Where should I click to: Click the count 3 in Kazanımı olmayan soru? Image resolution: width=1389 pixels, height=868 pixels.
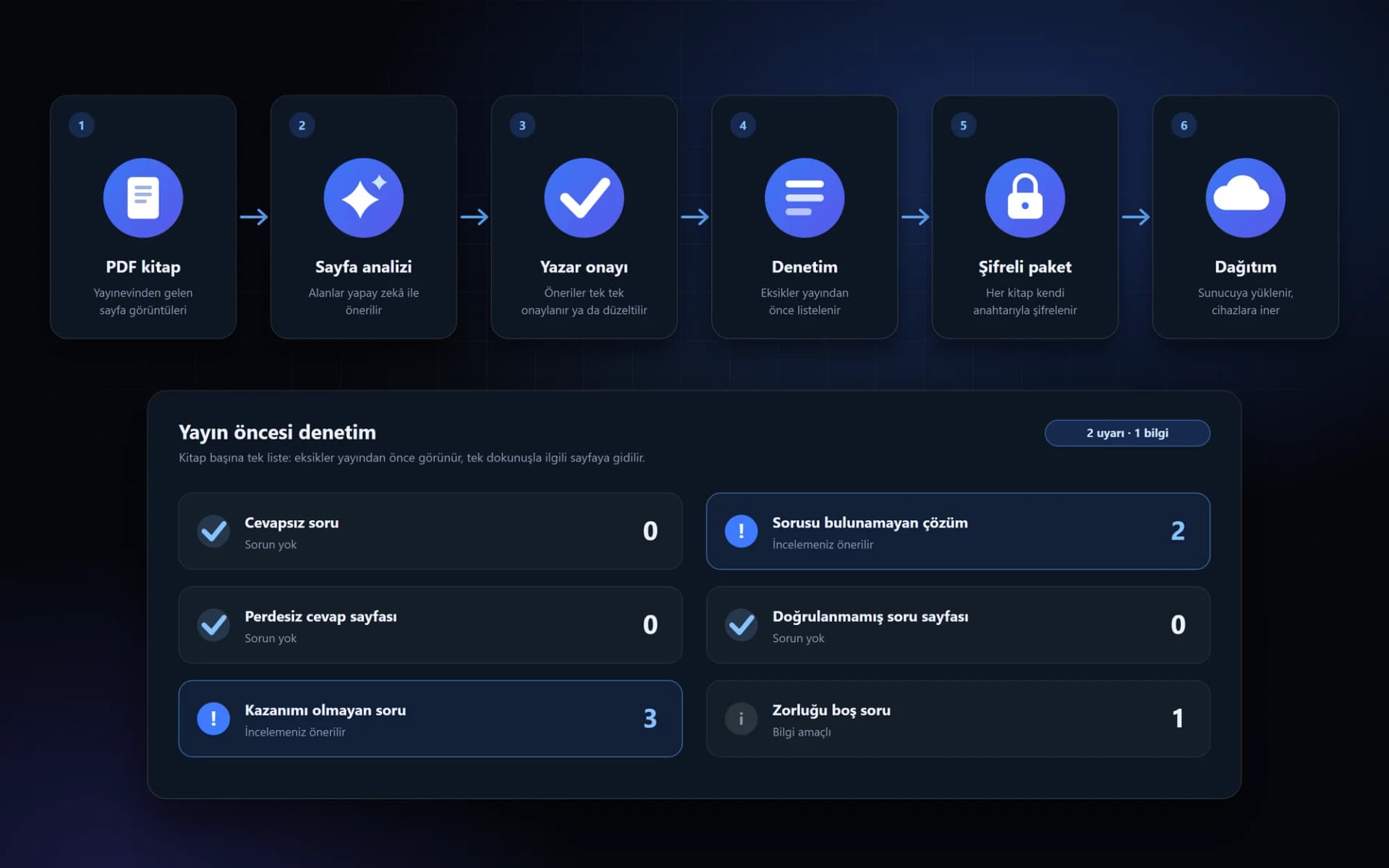click(650, 718)
